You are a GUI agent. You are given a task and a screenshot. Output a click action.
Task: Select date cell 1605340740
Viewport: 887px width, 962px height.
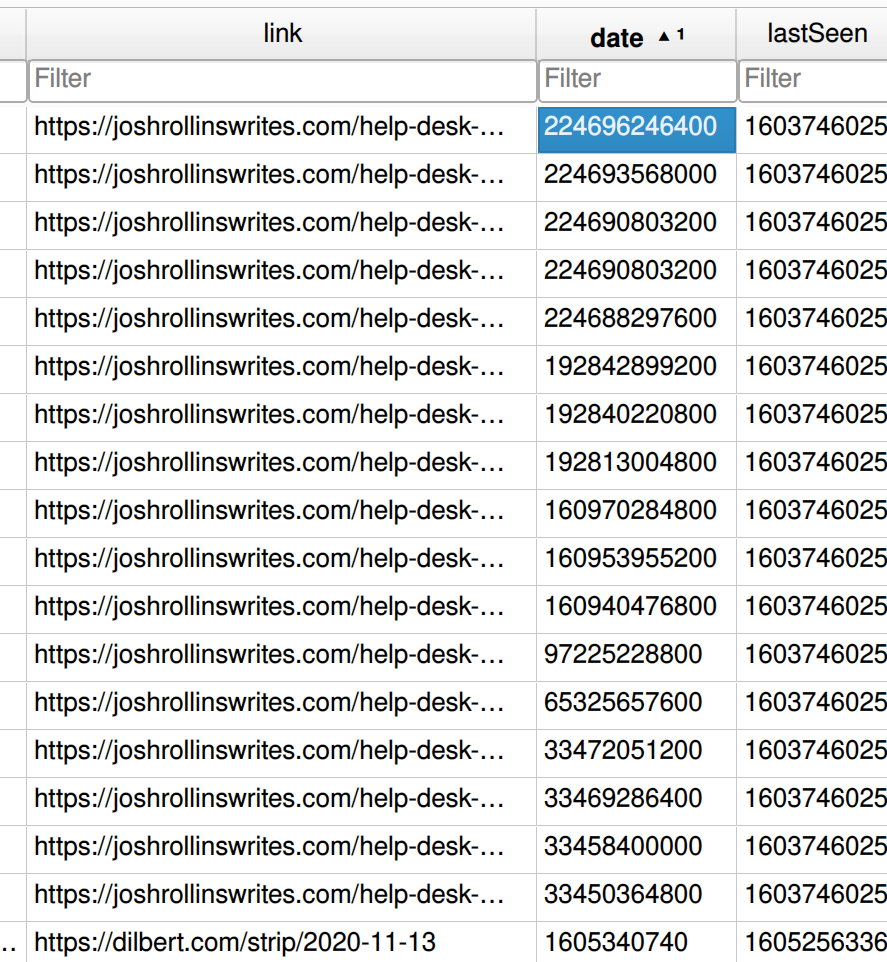(x=637, y=942)
